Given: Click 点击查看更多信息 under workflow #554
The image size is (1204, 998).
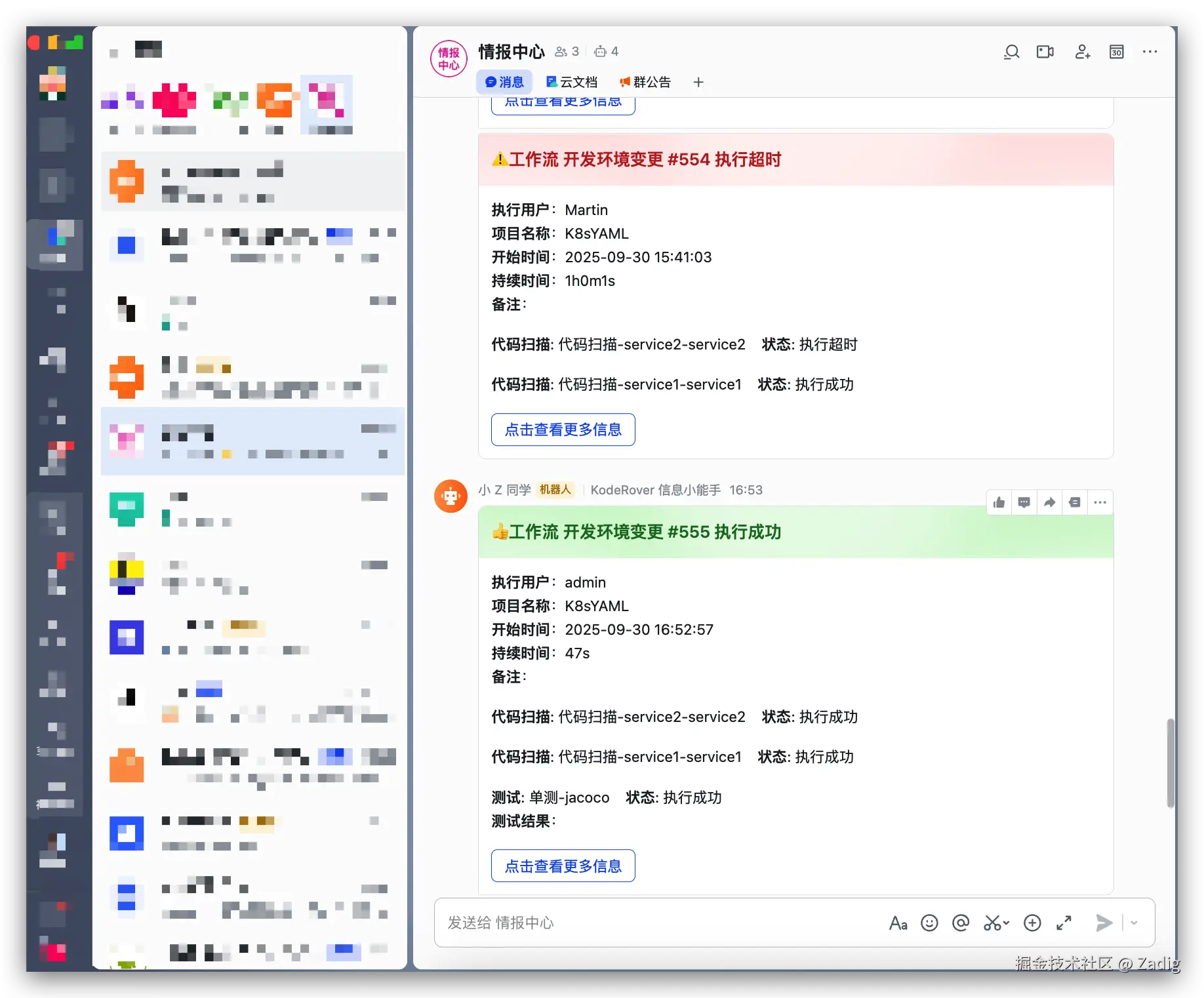Looking at the screenshot, I should point(563,429).
